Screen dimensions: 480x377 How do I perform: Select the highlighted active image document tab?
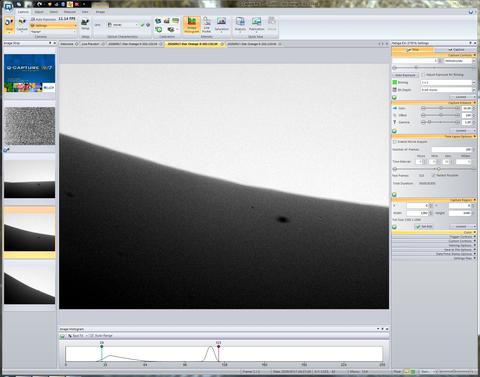pos(195,44)
